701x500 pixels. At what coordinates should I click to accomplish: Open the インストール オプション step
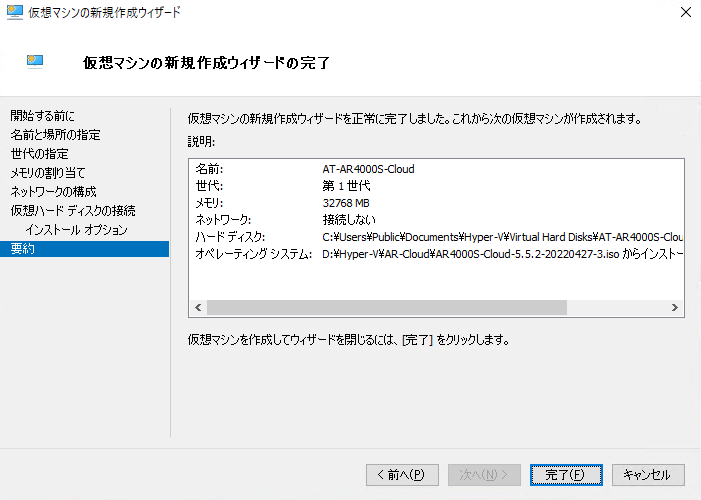tap(76, 230)
